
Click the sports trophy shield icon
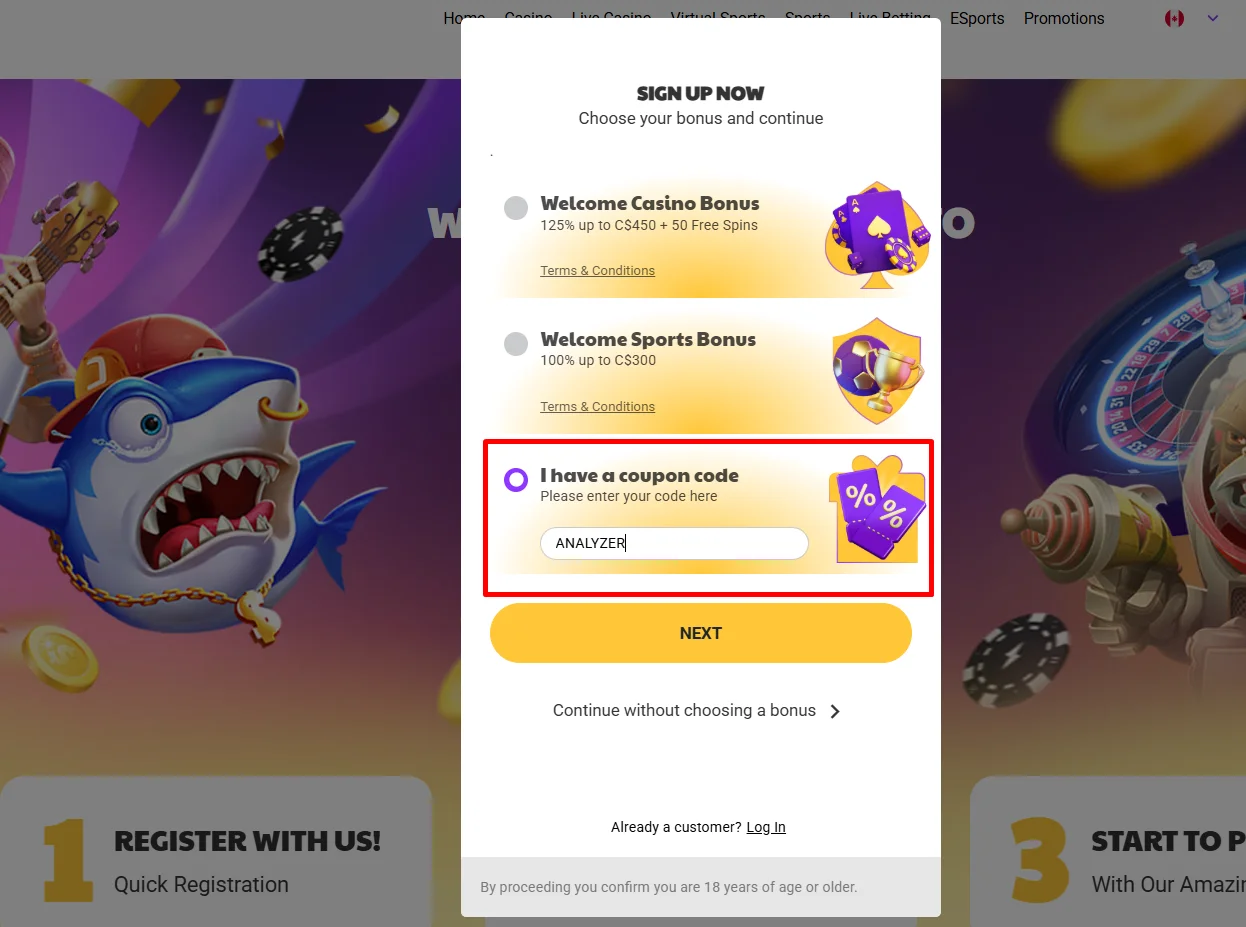point(878,371)
